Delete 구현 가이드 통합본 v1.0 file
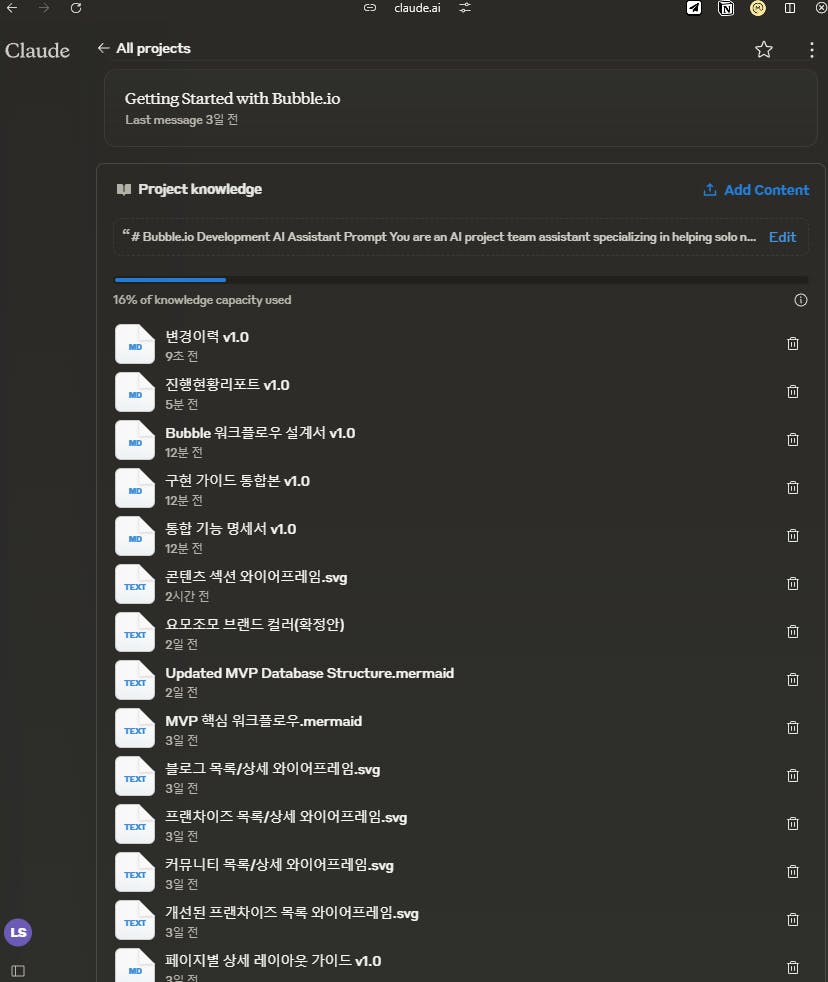The image size is (828, 982). click(x=793, y=488)
